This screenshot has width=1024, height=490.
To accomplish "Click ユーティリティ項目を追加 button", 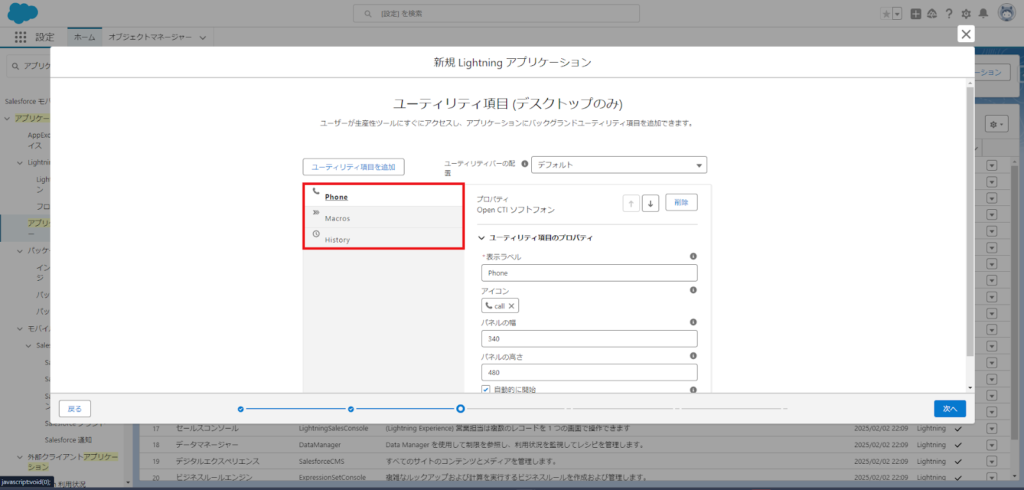I will point(353,167).
